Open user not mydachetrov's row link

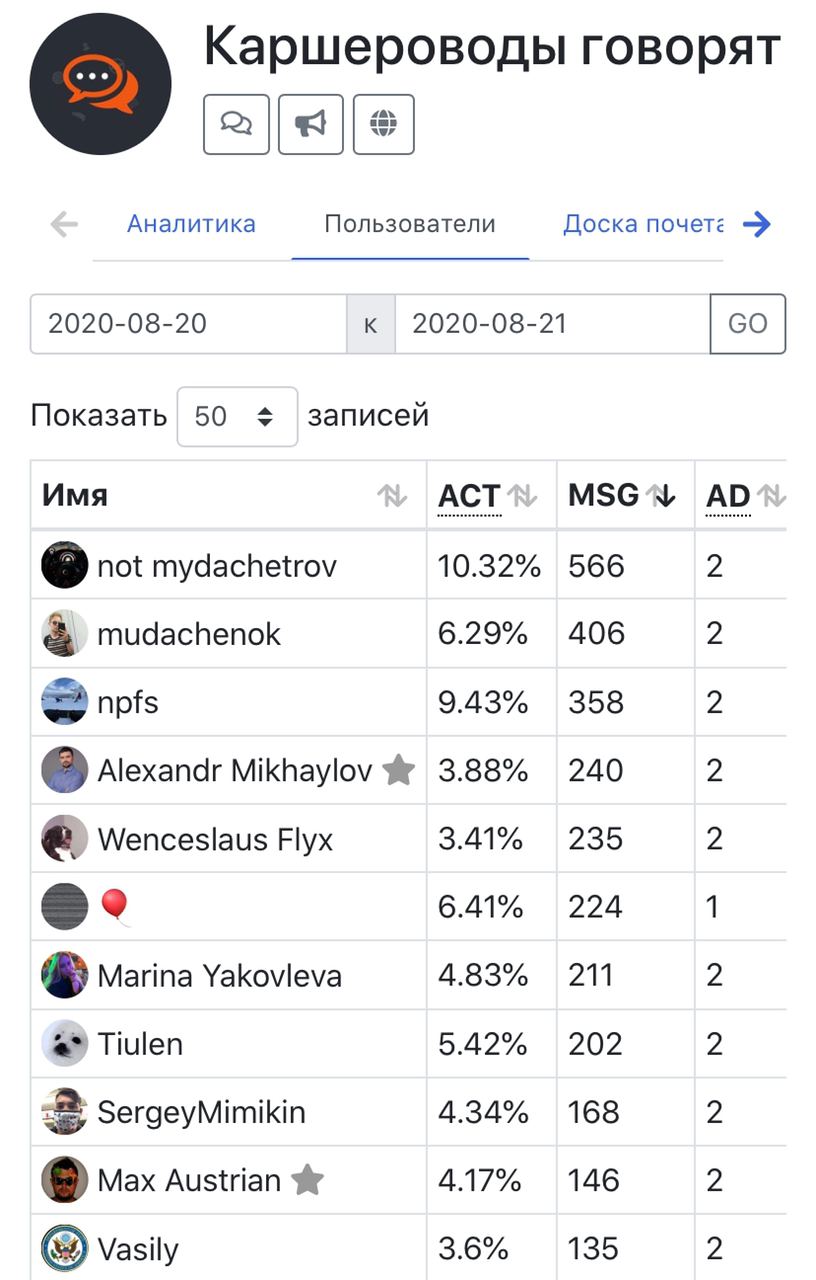pyautogui.click(x=217, y=566)
